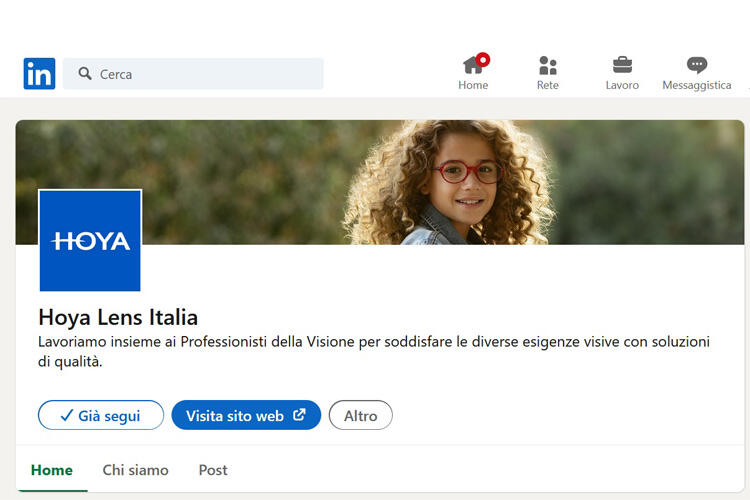Unfollow via Già segui button
Image resolution: width=750 pixels, height=500 pixels.
[101, 415]
